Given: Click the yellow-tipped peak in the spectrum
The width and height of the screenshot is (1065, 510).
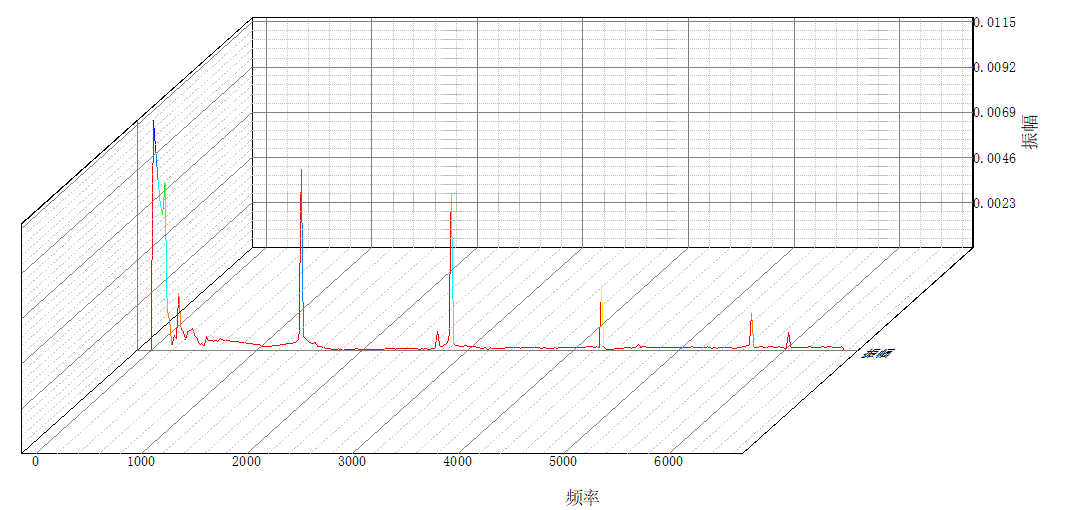Looking at the screenshot, I should [601, 310].
